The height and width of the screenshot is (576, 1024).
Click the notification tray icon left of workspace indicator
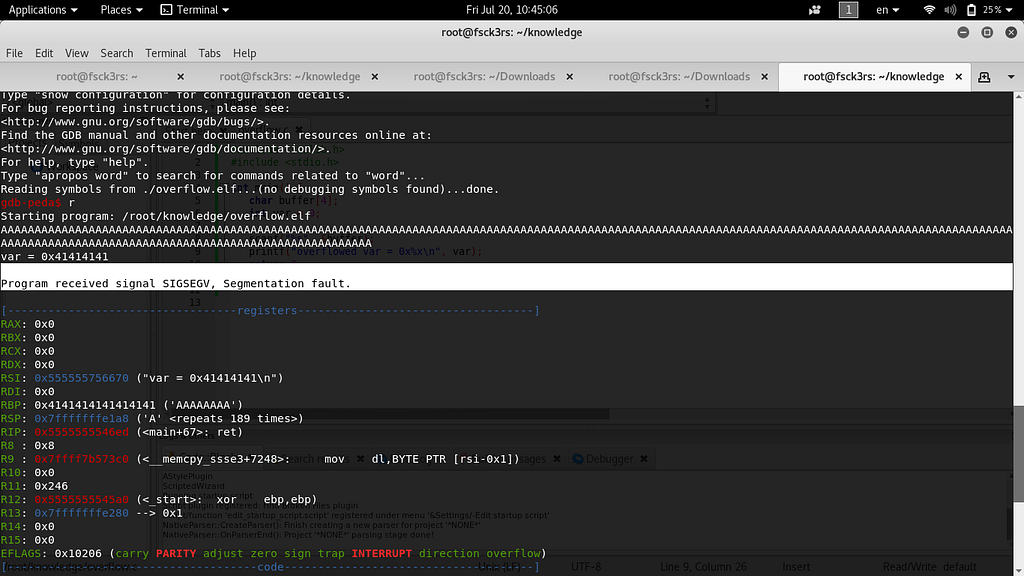(815, 10)
